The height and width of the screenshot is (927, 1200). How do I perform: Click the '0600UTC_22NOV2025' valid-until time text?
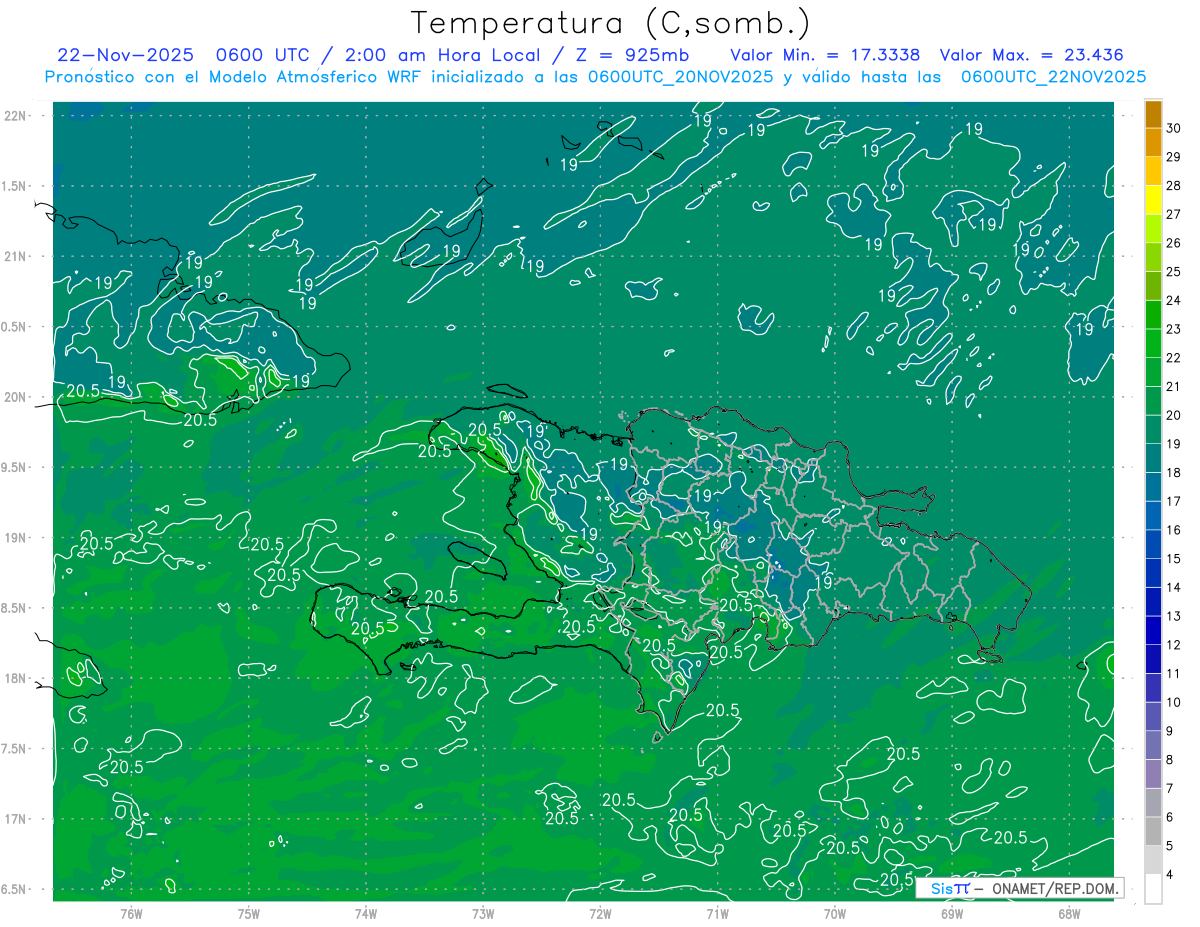(x=1053, y=77)
